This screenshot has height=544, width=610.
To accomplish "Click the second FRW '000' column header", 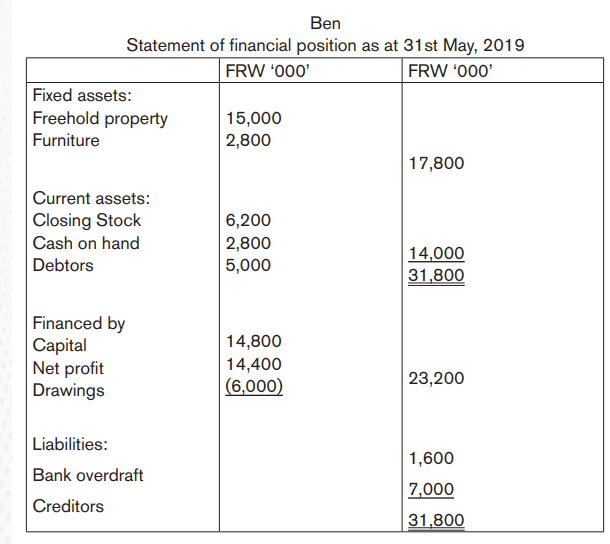I will 450,71.
